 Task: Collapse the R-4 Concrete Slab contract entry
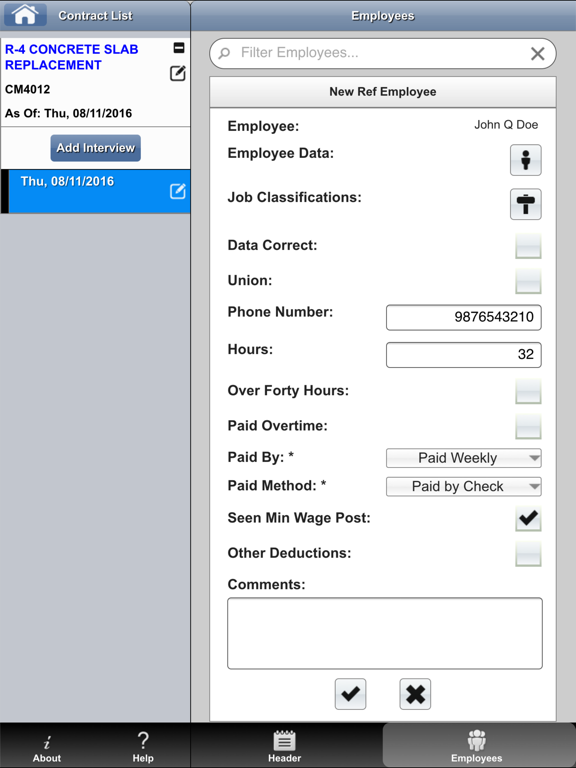click(179, 48)
